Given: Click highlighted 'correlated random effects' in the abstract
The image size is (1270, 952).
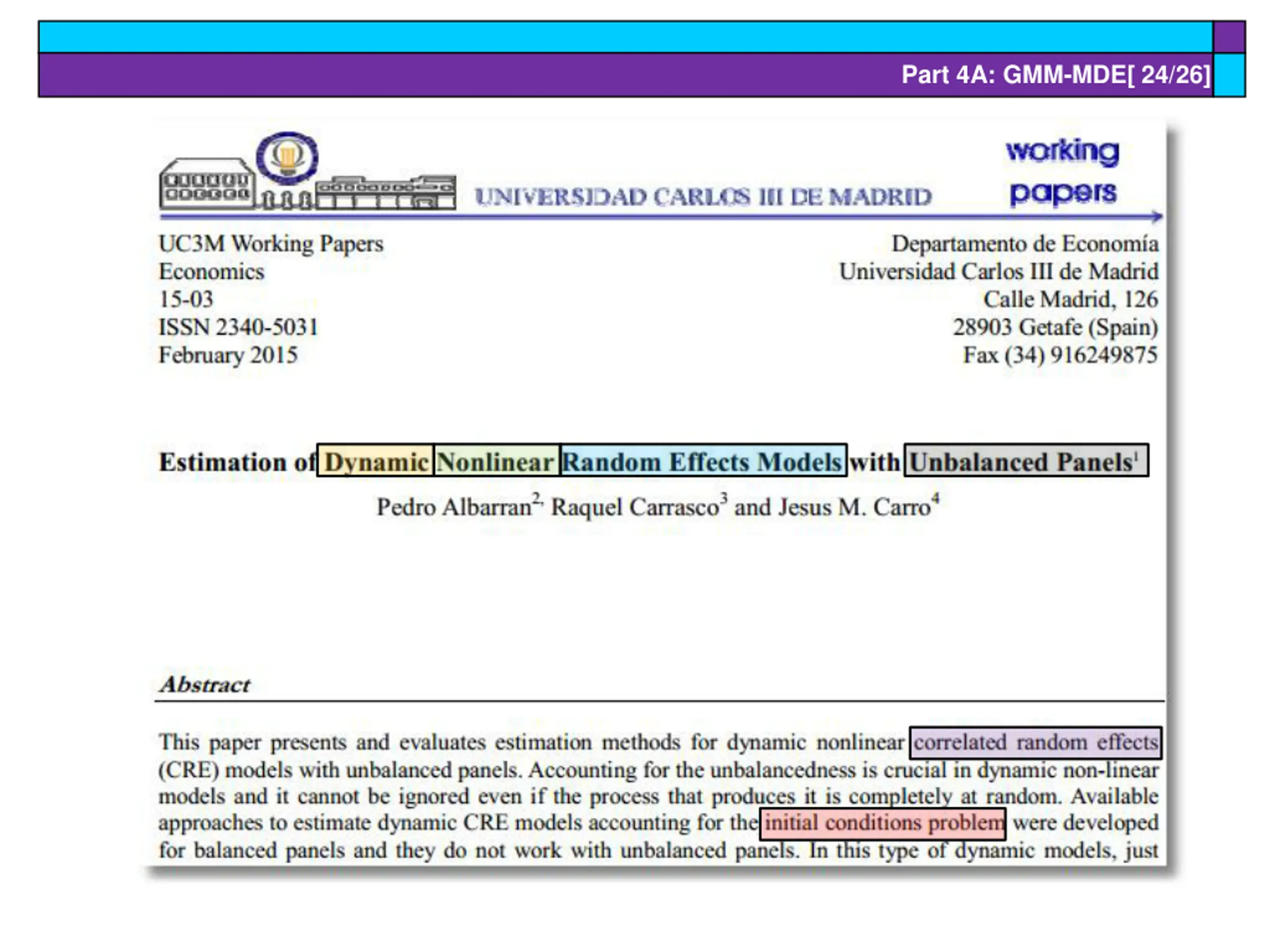Looking at the screenshot, I should [1036, 743].
